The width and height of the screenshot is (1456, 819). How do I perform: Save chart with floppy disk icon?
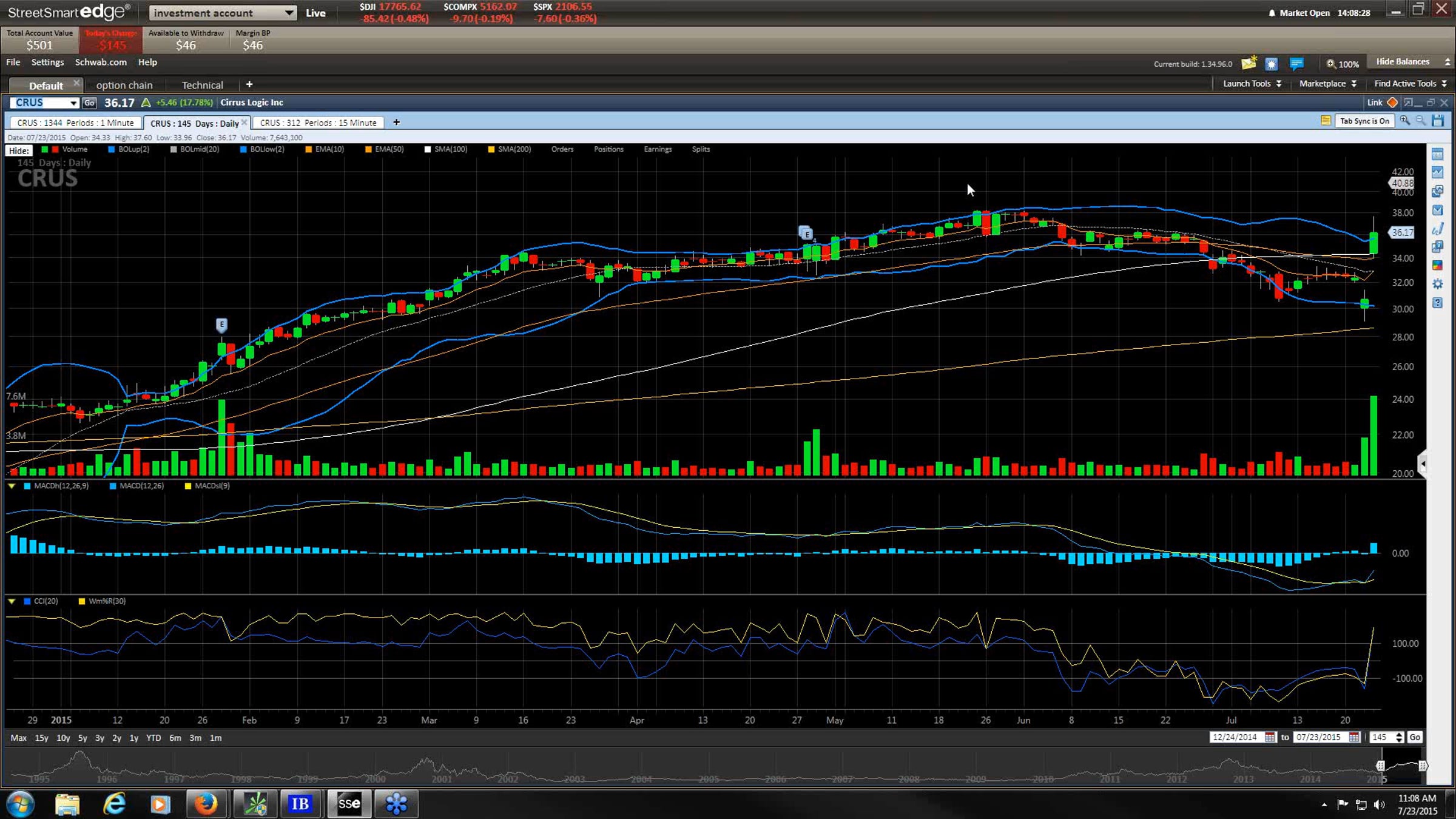(1437, 121)
